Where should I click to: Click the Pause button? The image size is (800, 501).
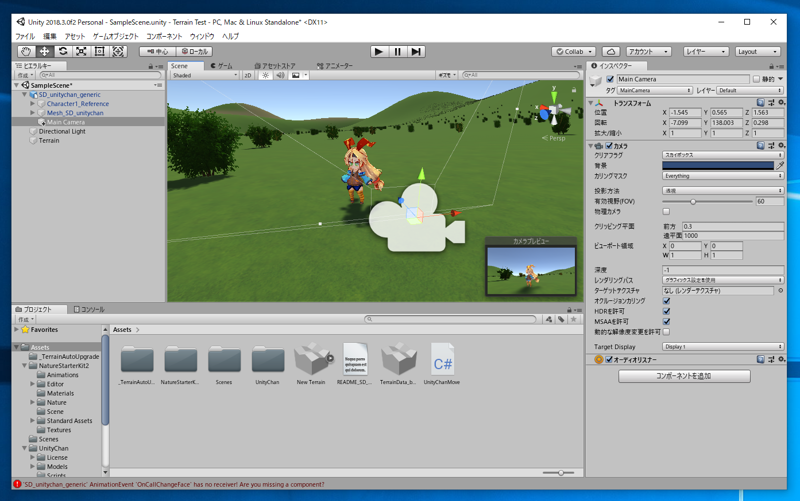point(397,52)
